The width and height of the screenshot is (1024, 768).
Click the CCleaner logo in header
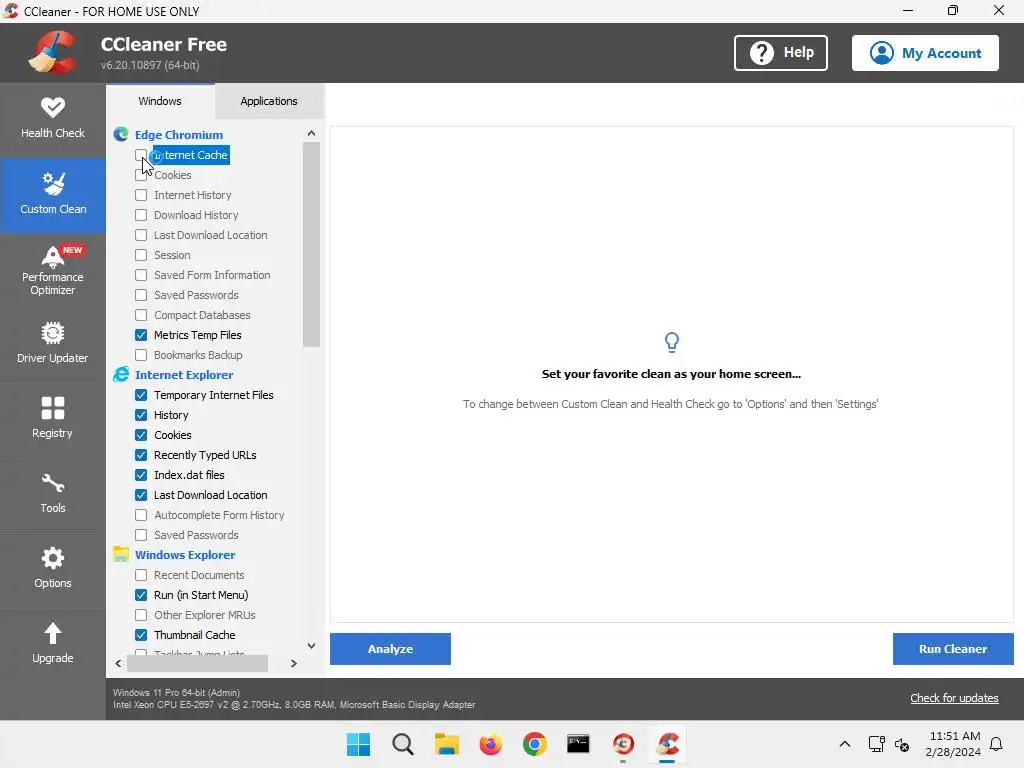[x=52, y=52]
